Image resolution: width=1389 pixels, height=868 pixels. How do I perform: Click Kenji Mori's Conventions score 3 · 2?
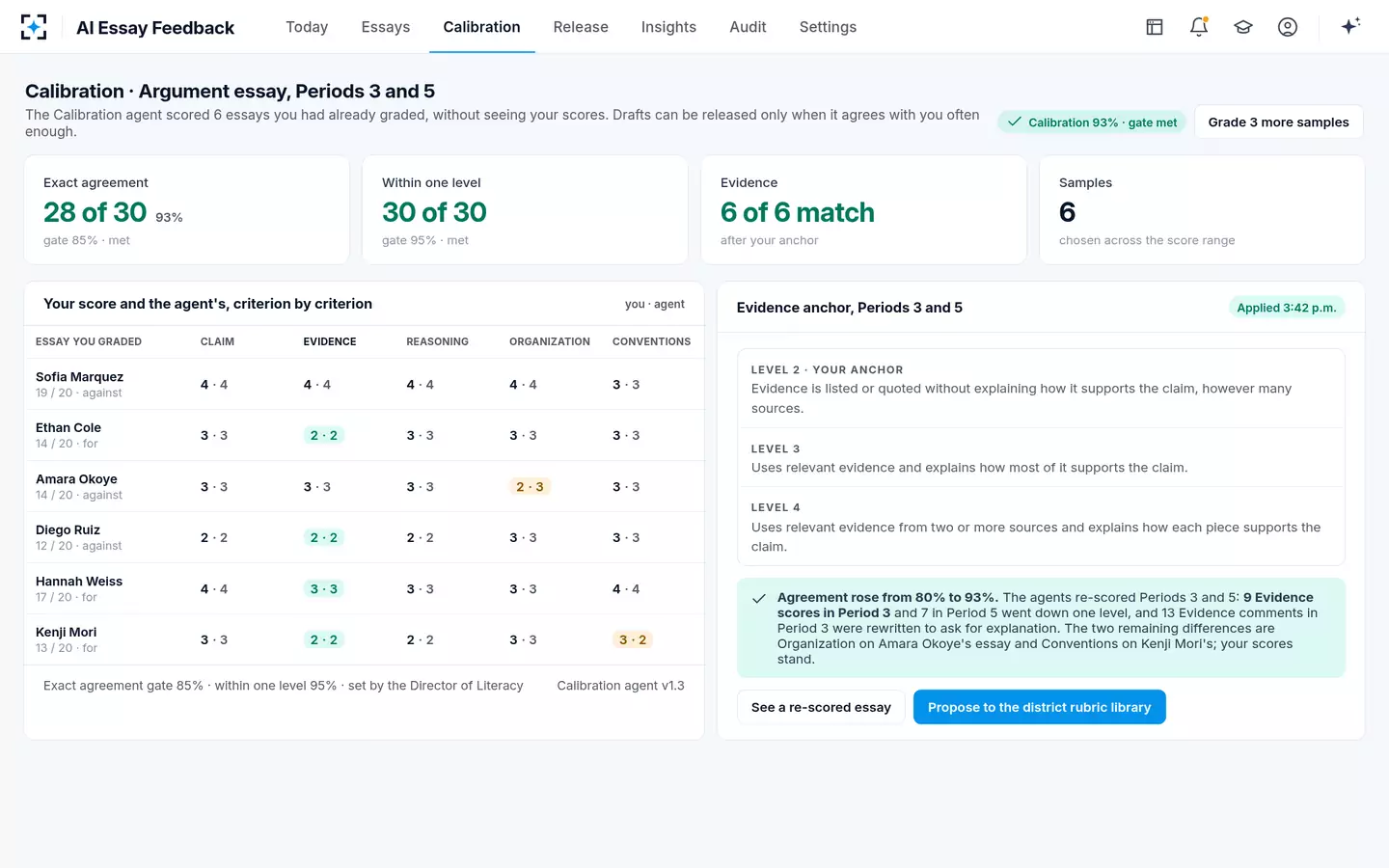point(633,639)
